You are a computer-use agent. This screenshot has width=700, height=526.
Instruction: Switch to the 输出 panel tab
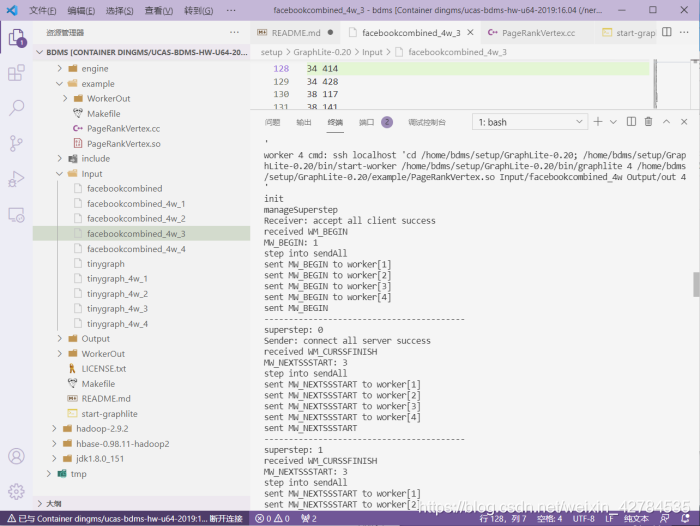pyautogui.click(x=304, y=122)
